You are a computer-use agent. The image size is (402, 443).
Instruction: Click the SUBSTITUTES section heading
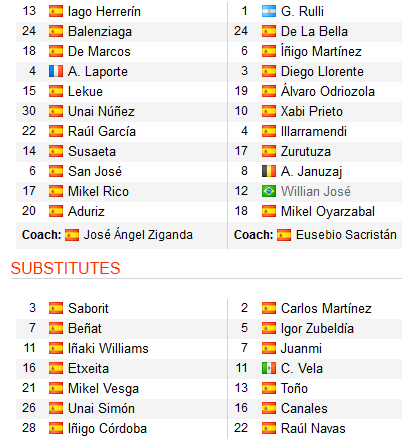(65, 268)
